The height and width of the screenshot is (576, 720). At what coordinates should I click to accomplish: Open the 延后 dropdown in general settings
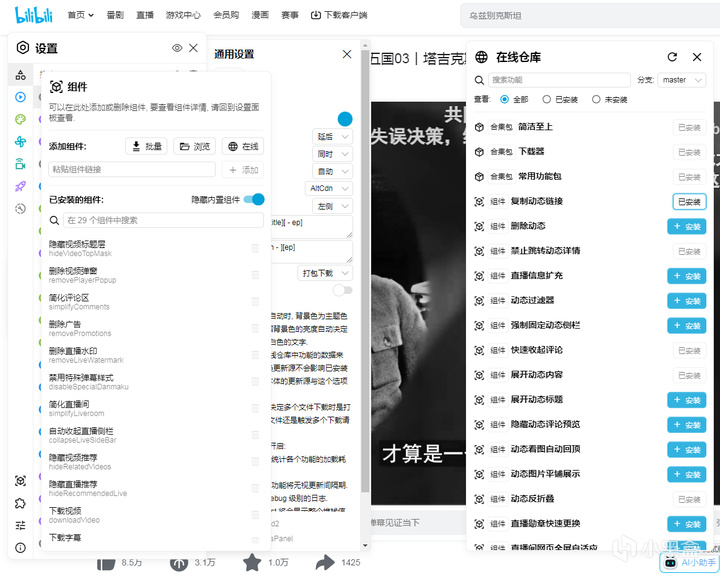click(x=332, y=136)
